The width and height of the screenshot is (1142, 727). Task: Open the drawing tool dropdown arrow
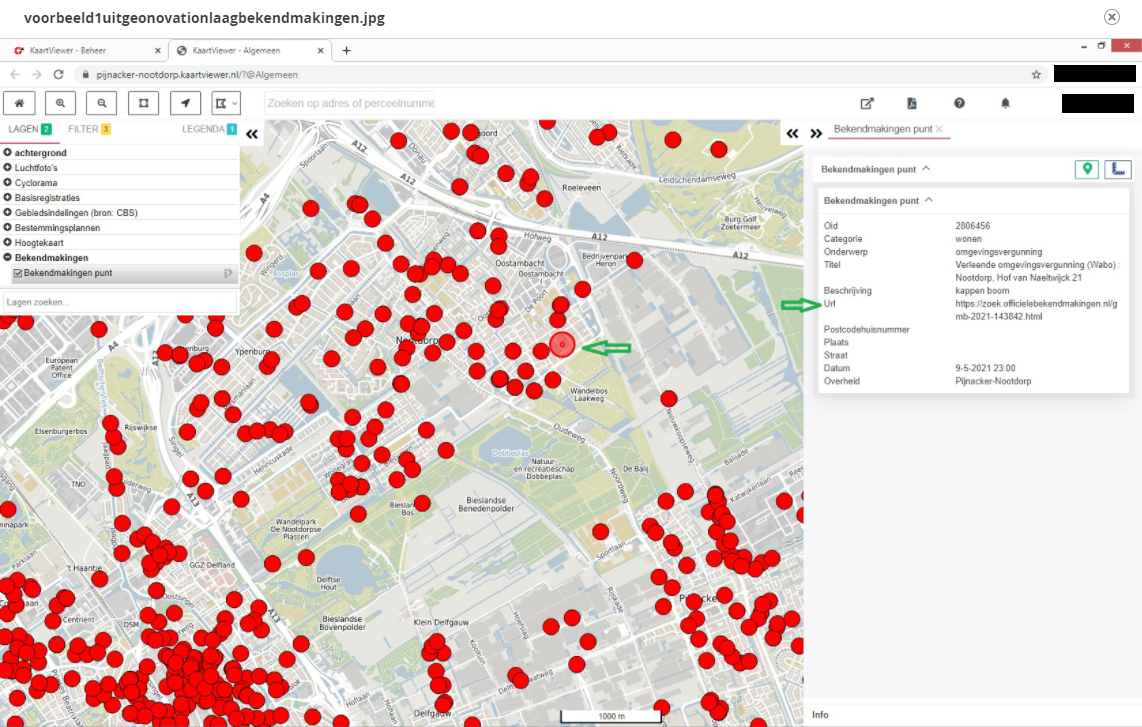[x=235, y=103]
